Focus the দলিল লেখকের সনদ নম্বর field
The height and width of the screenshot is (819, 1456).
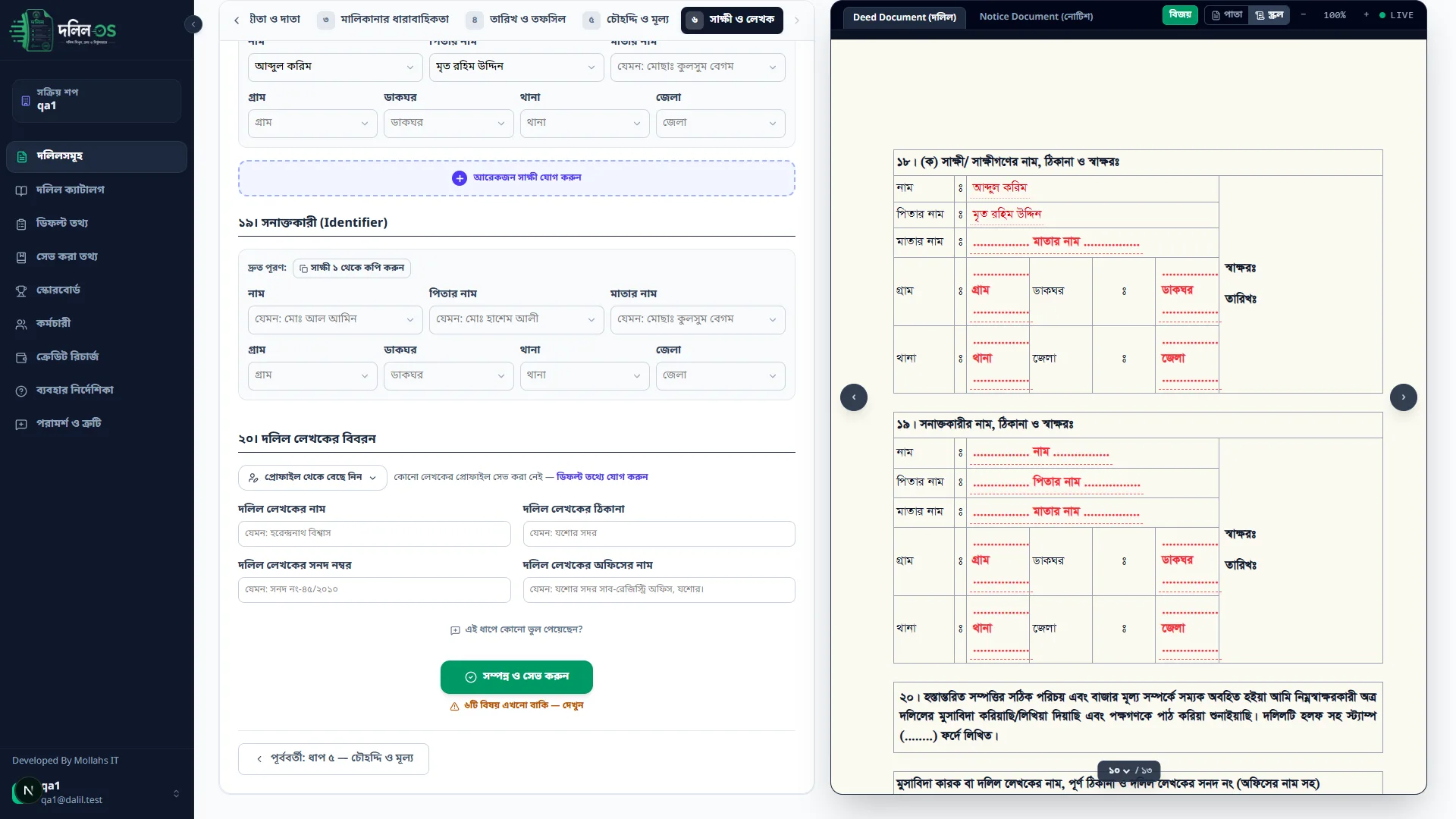click(x=375, y=590)
